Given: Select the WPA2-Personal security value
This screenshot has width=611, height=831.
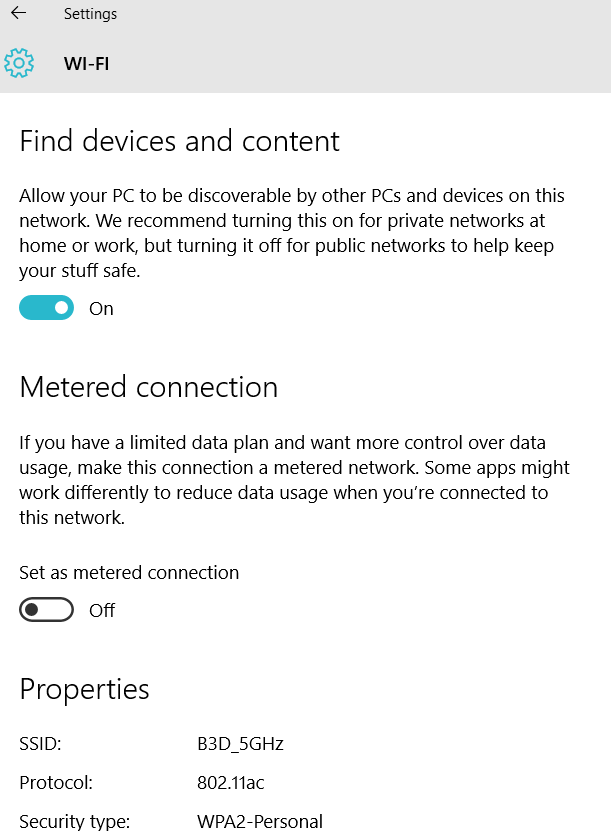Looking at the screenshot, I should click(x=260, y=821).
